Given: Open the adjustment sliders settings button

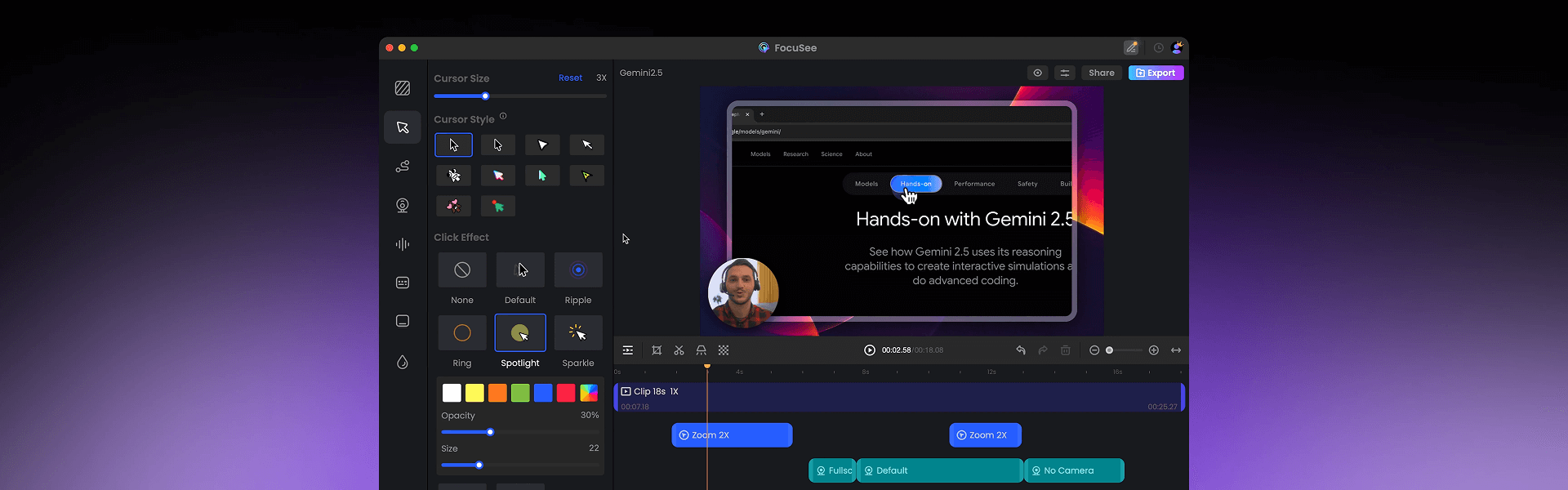Looking at the screenshot, I should 1065,73.
